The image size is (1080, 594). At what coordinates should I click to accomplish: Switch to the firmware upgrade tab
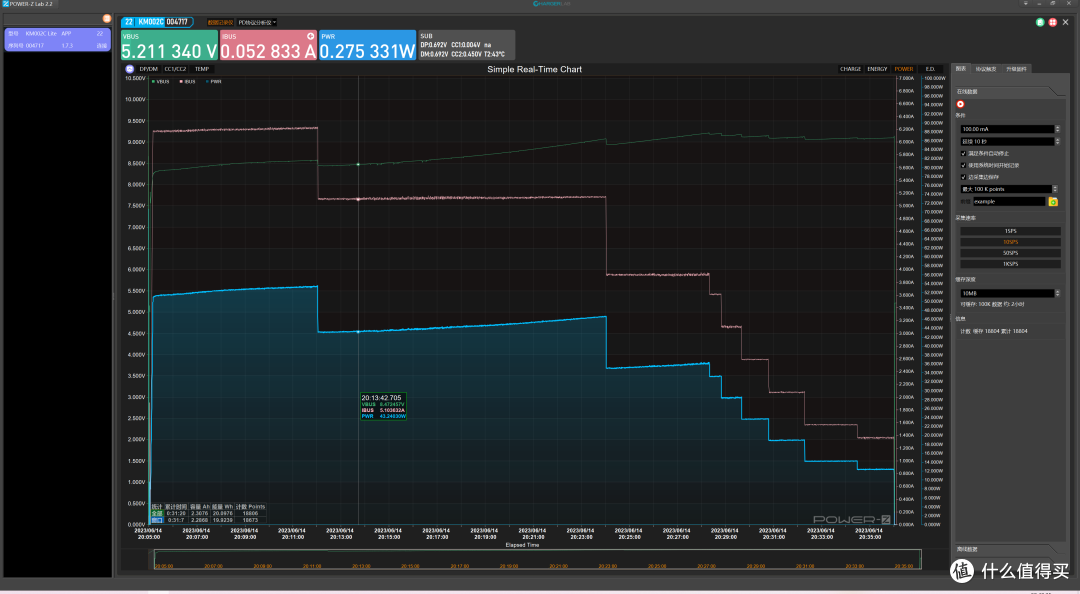pyautogui.click(x=1016, y=69)
